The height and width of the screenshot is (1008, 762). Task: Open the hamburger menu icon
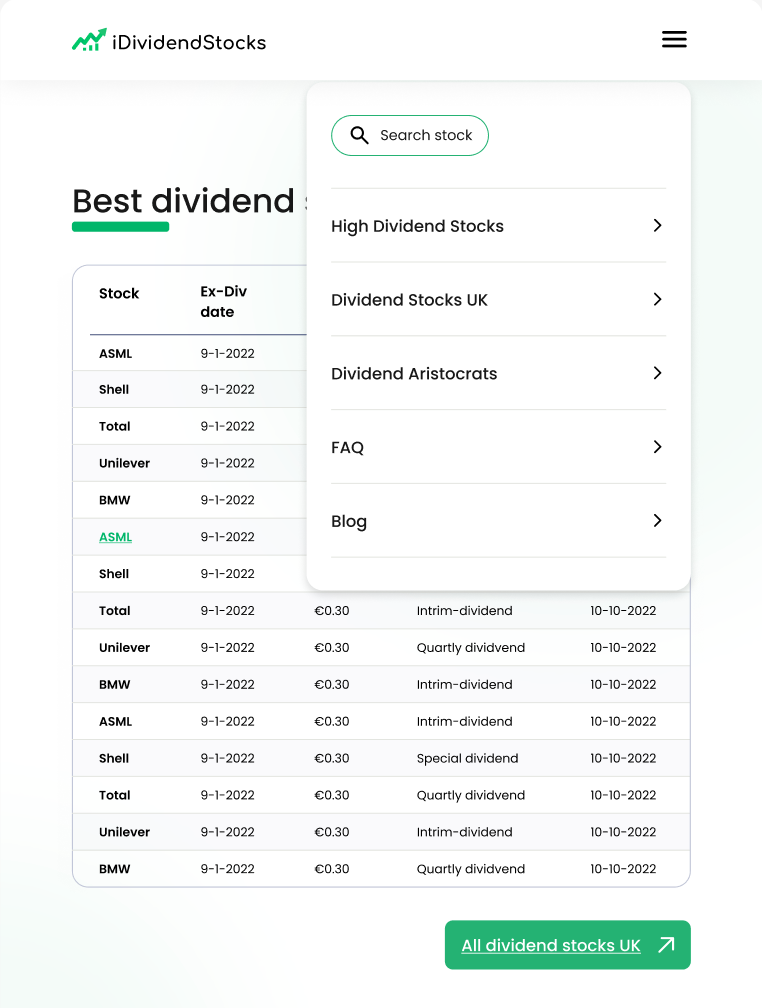pos(674,39)
